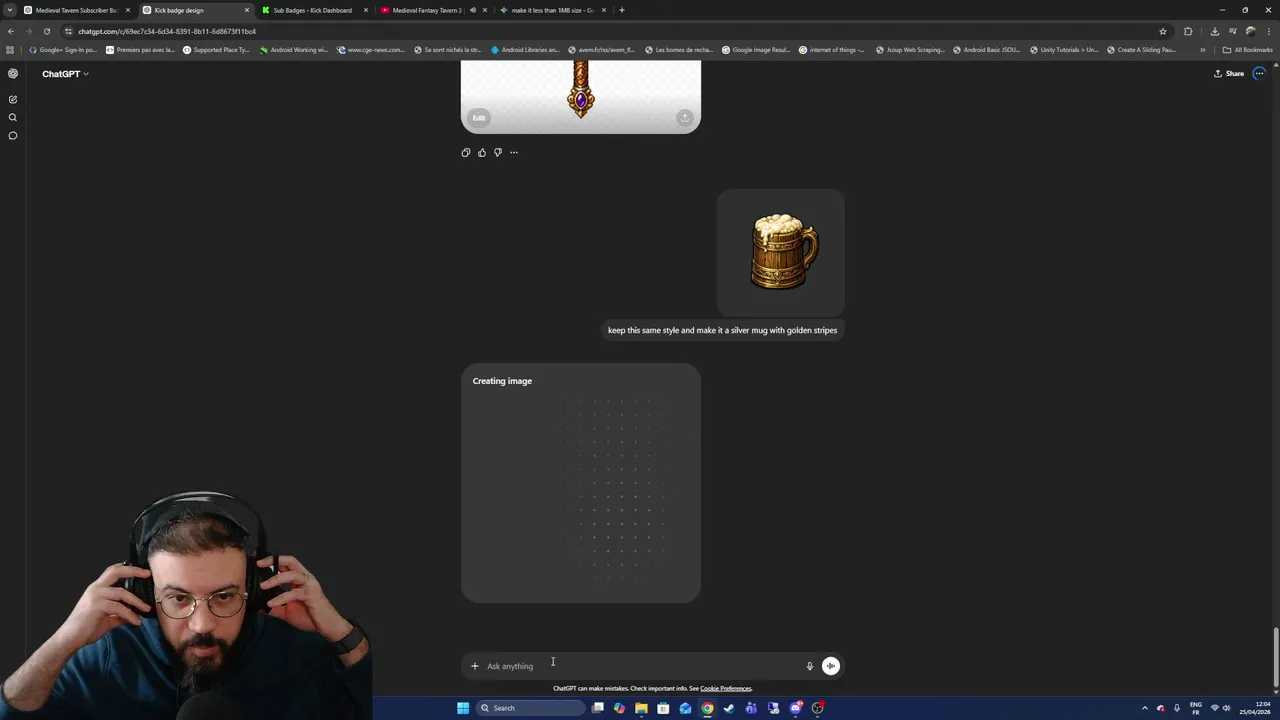The width and height of the screenshot is (1280, 720).
Task: Open browser downloads
Action: click(x=1215, y=31)
